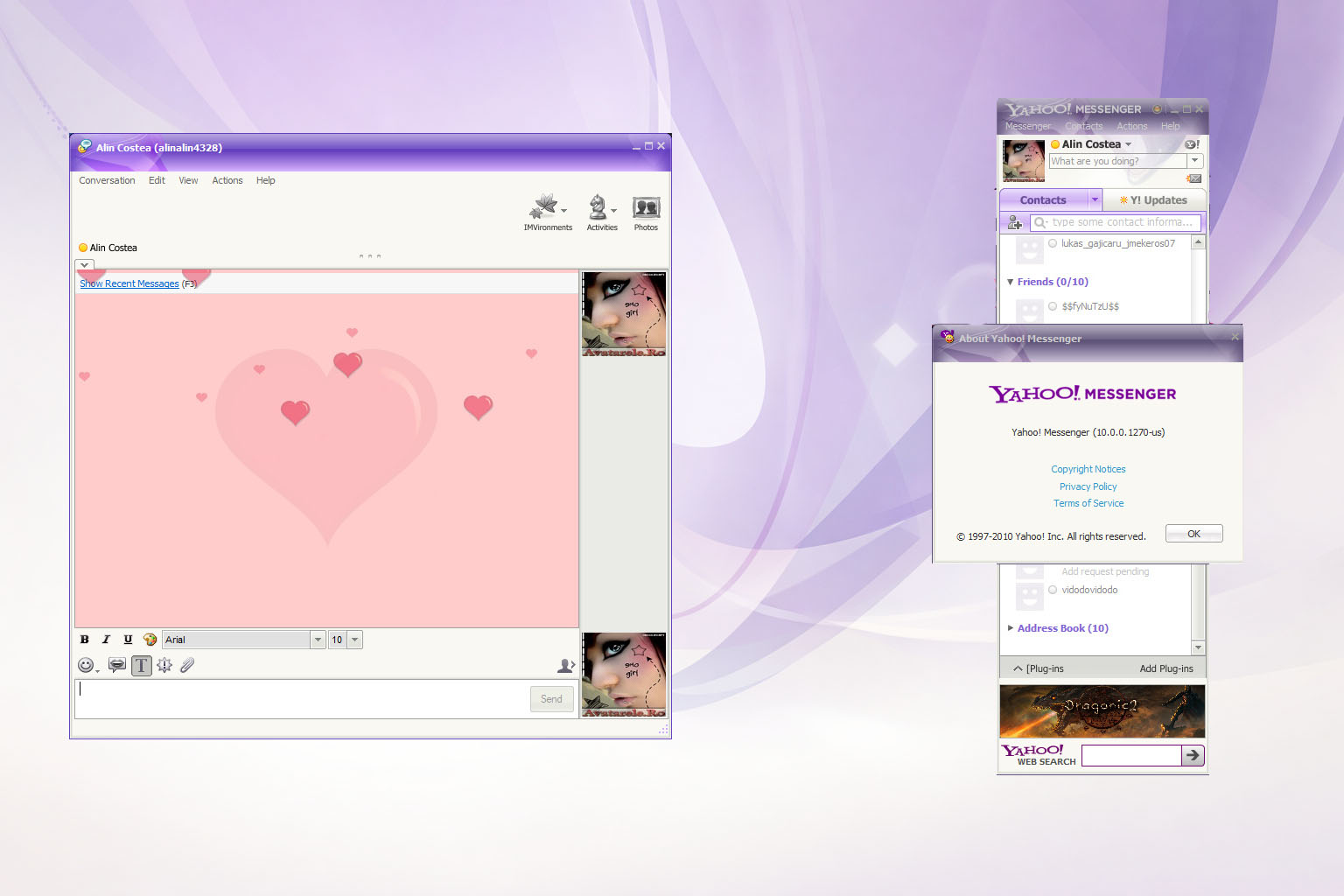Open the Alin Costea status dropdown

click(1129, 144)
